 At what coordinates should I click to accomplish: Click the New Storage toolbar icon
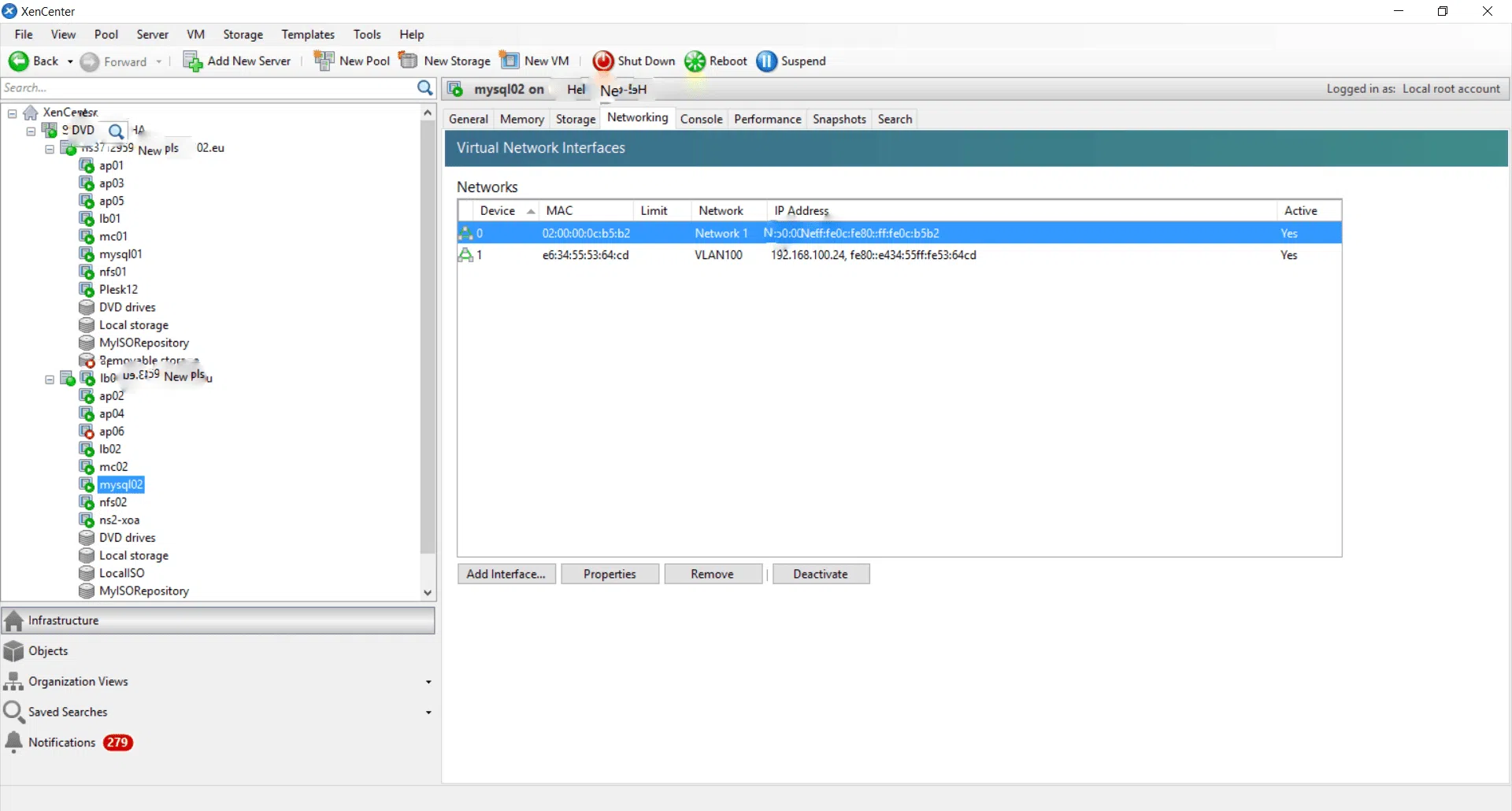[408, 61]
